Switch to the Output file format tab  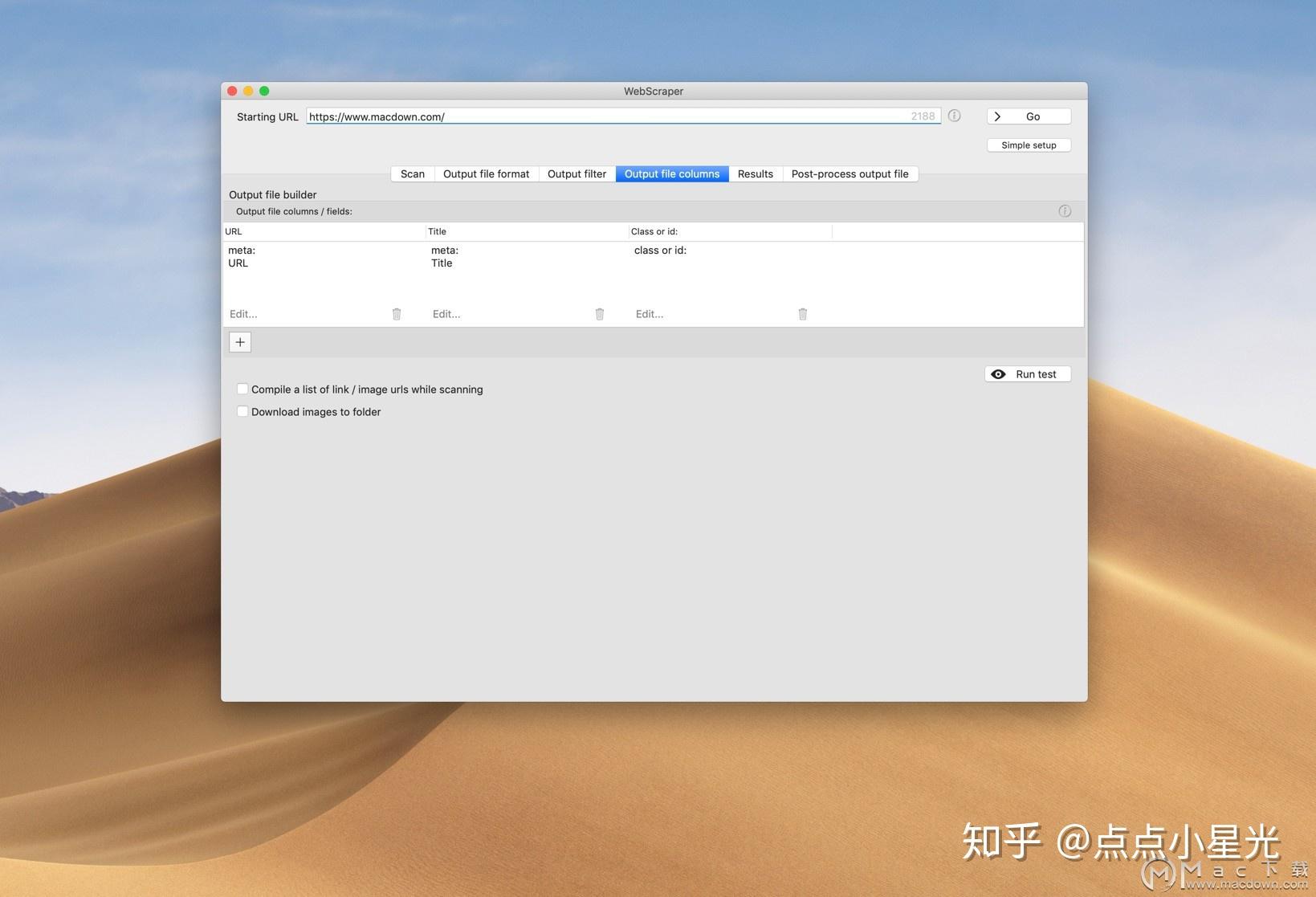tap(487, 174)
